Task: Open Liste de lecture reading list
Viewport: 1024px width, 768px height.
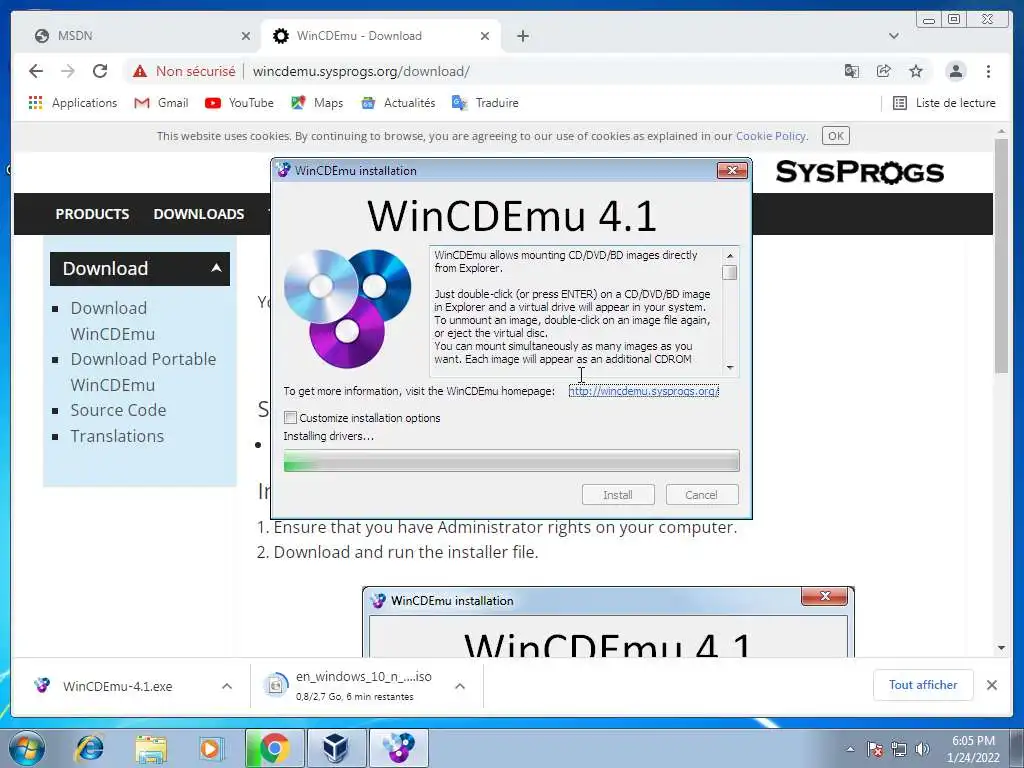Action: click(944, 103)
